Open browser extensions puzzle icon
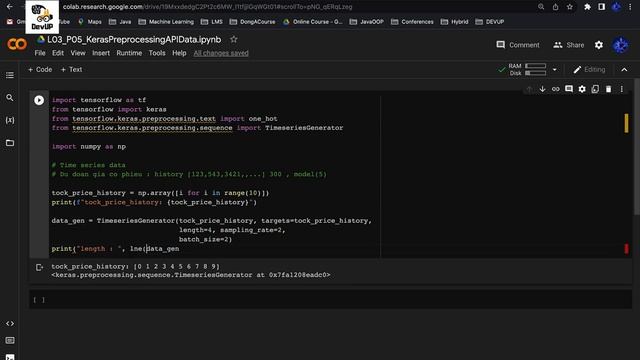This screenshot has width=640, height=360. pyautogui.click(x=587, y=7)
